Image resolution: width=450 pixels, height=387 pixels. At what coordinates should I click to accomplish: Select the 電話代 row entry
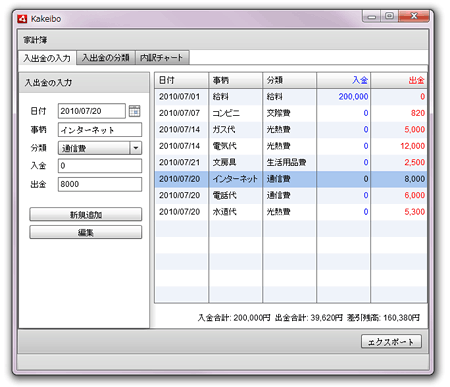point(224,195)
